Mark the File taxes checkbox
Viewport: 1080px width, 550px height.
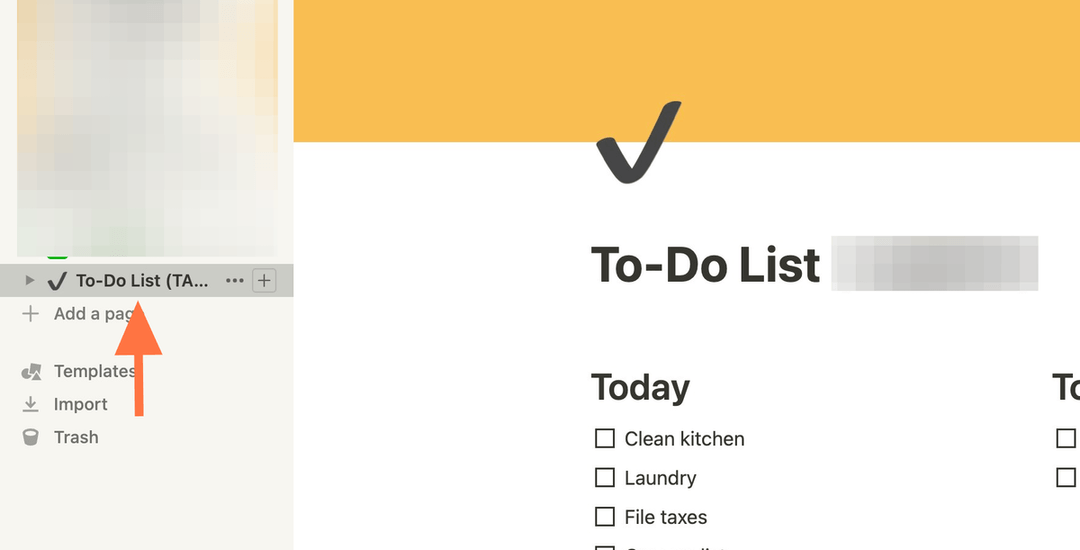605,517
